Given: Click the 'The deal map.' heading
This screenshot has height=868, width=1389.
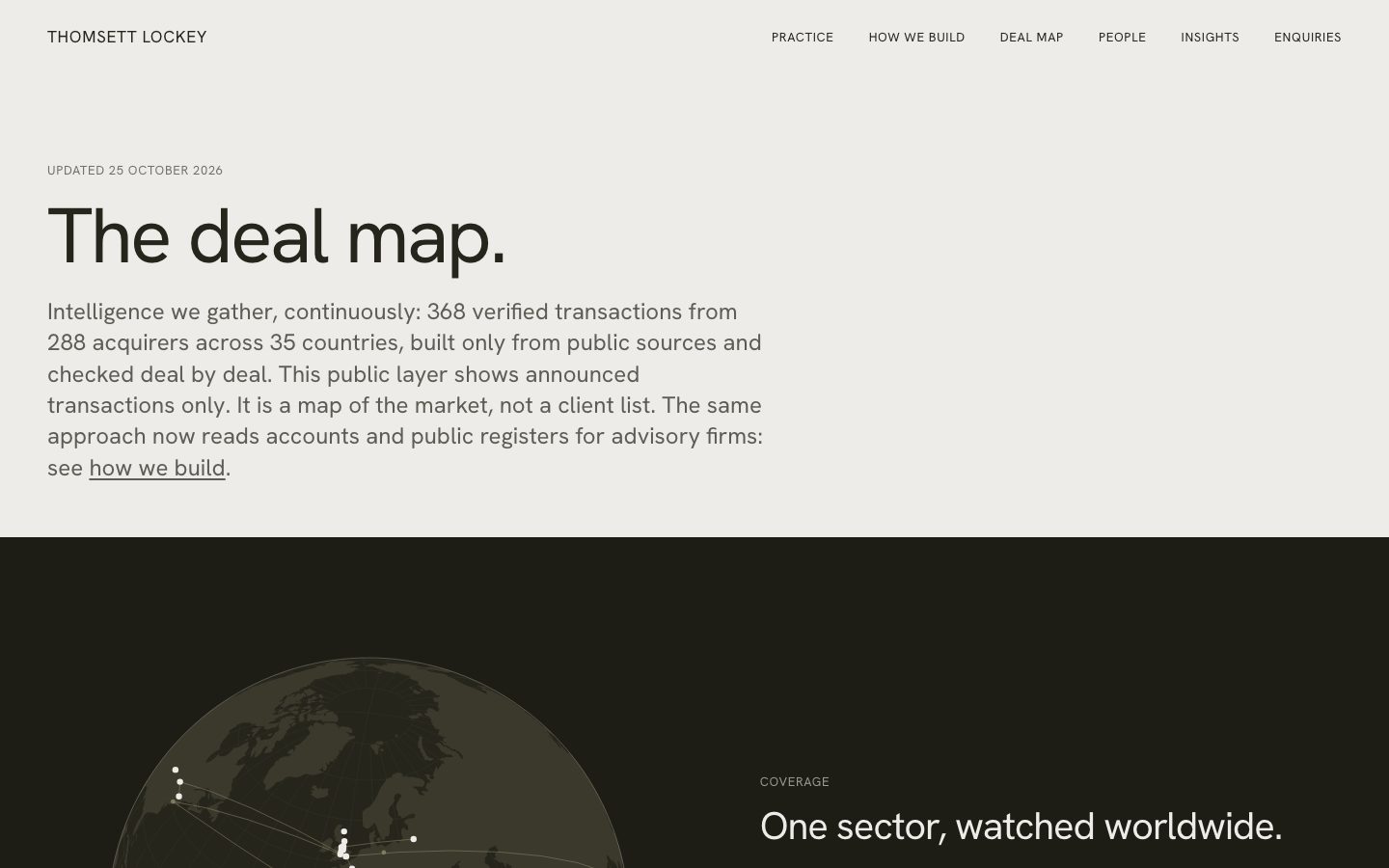Looking at the screenshot, I should tap(277, 237).
